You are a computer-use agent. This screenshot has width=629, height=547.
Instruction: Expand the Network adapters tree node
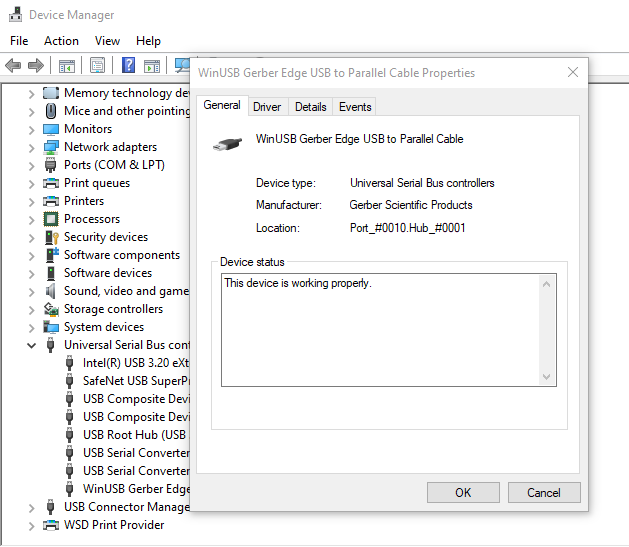tap(31, 148)
